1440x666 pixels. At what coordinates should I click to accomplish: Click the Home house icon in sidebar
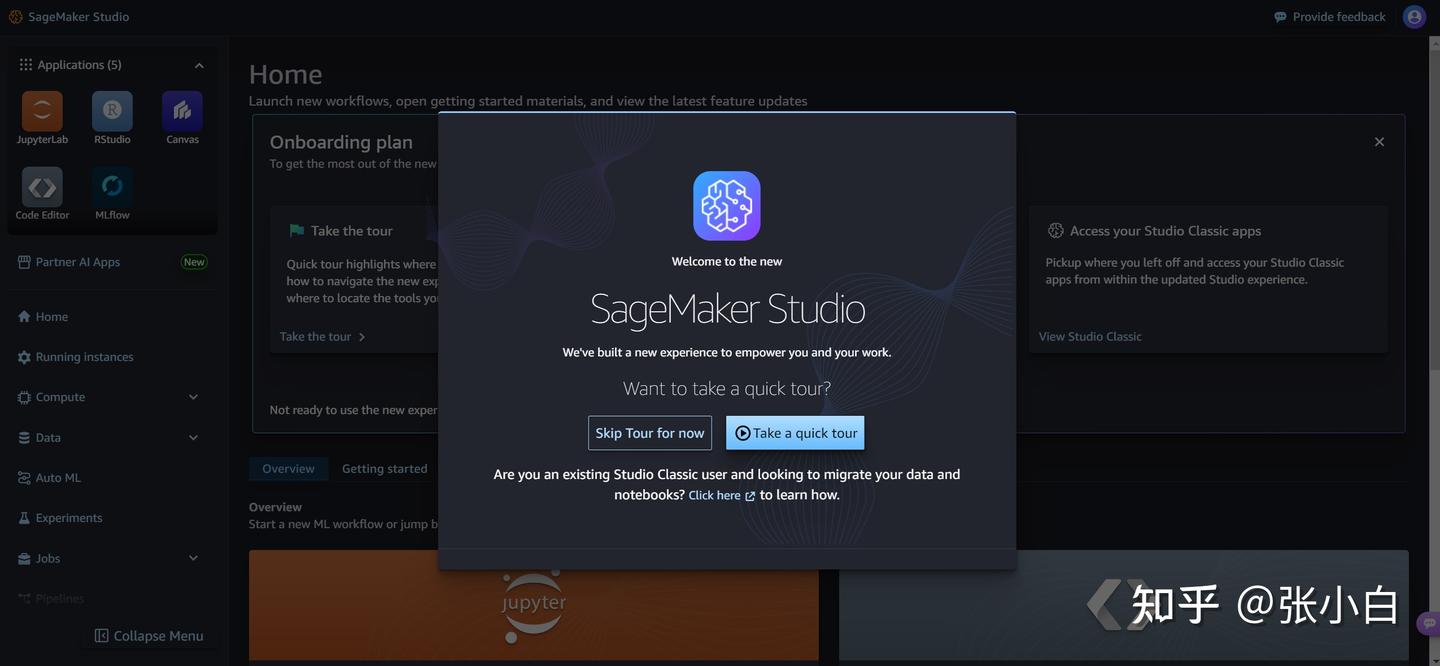coord(24,316)
